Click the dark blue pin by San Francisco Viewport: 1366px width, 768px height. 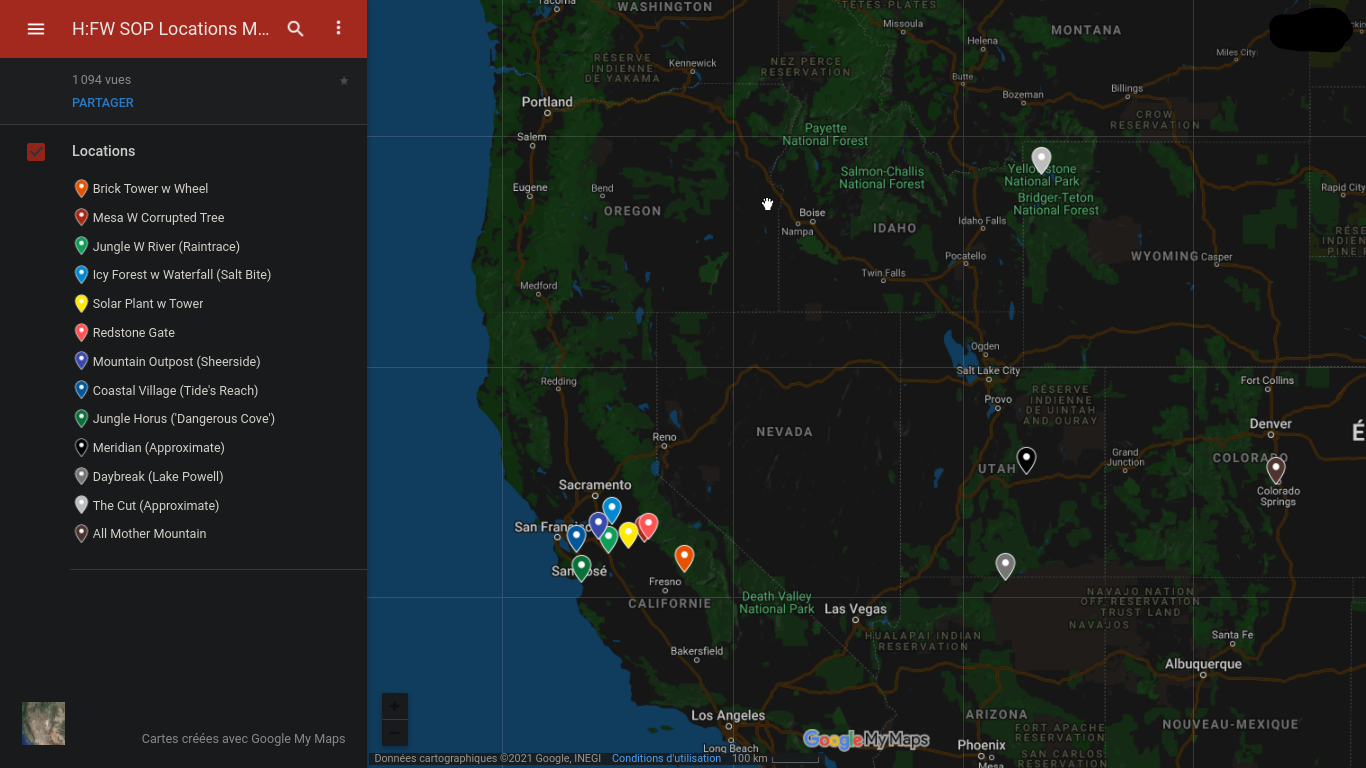click(x=576, y=538)
